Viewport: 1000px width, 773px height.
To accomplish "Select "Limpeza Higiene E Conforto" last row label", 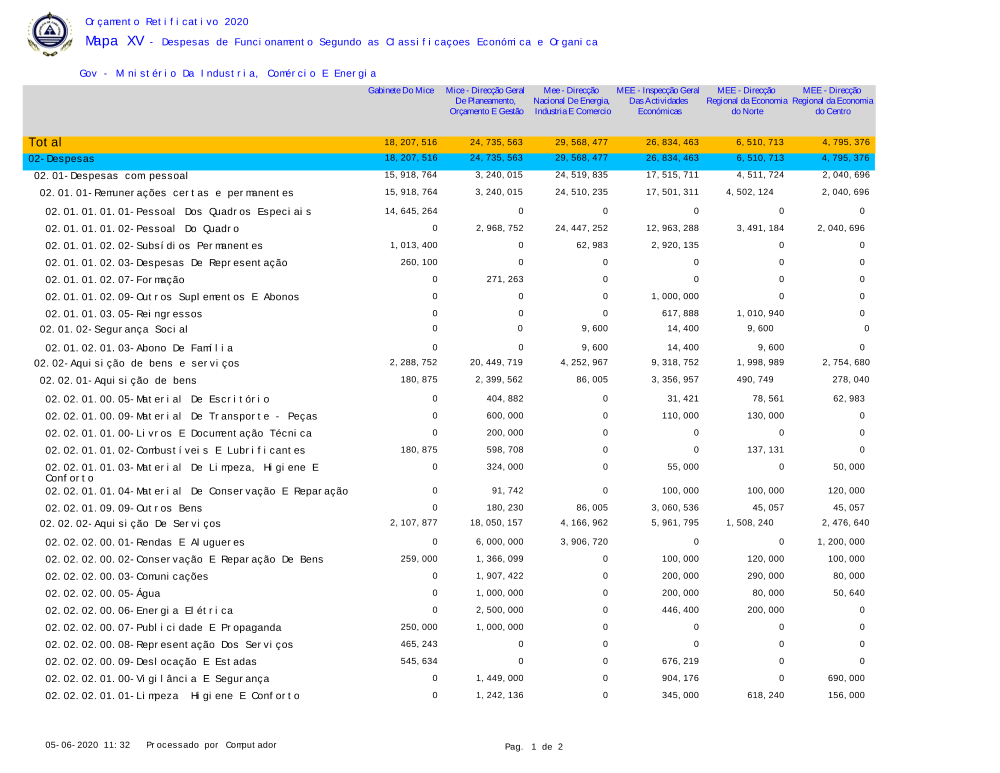I will (x=172, y=696).
